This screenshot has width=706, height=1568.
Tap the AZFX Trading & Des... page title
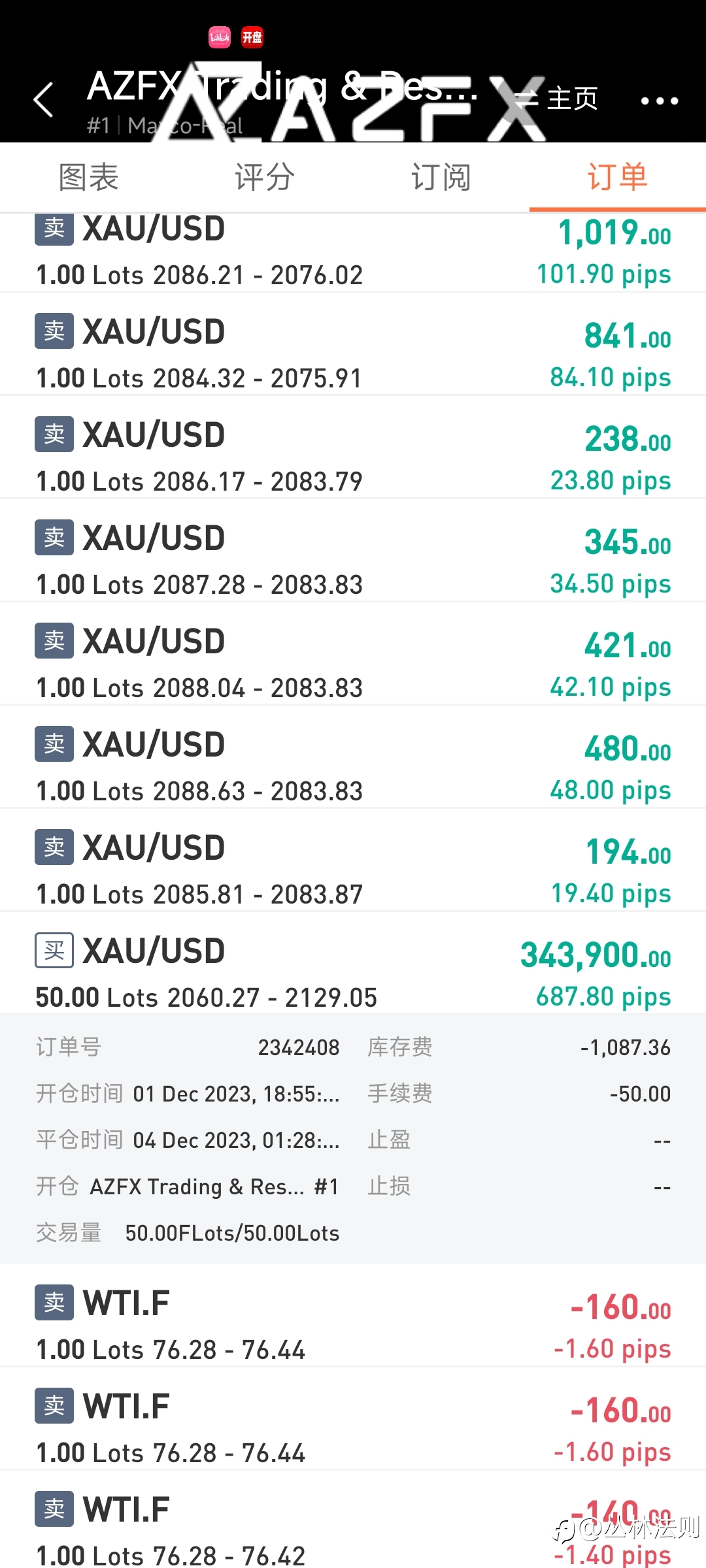tap(282, 86)
